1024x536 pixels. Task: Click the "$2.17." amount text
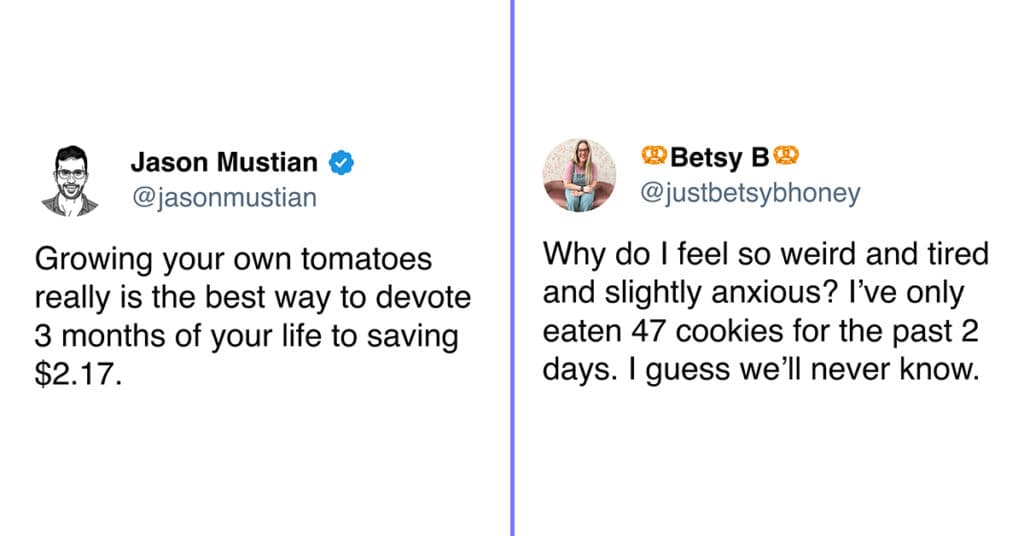78,374
